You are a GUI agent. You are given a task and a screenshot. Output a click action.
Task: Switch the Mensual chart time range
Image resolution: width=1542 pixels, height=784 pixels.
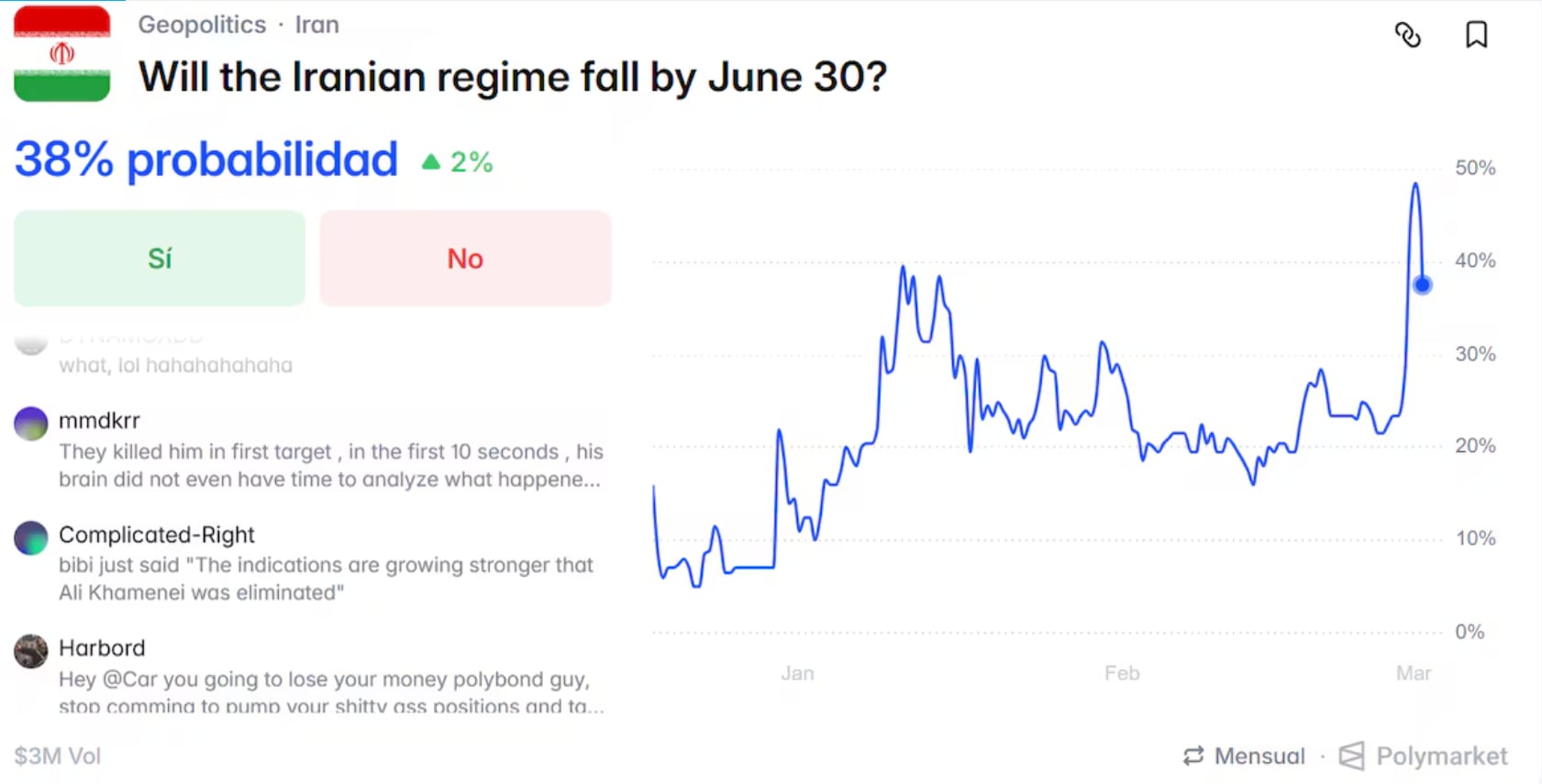coord(1259,756)
